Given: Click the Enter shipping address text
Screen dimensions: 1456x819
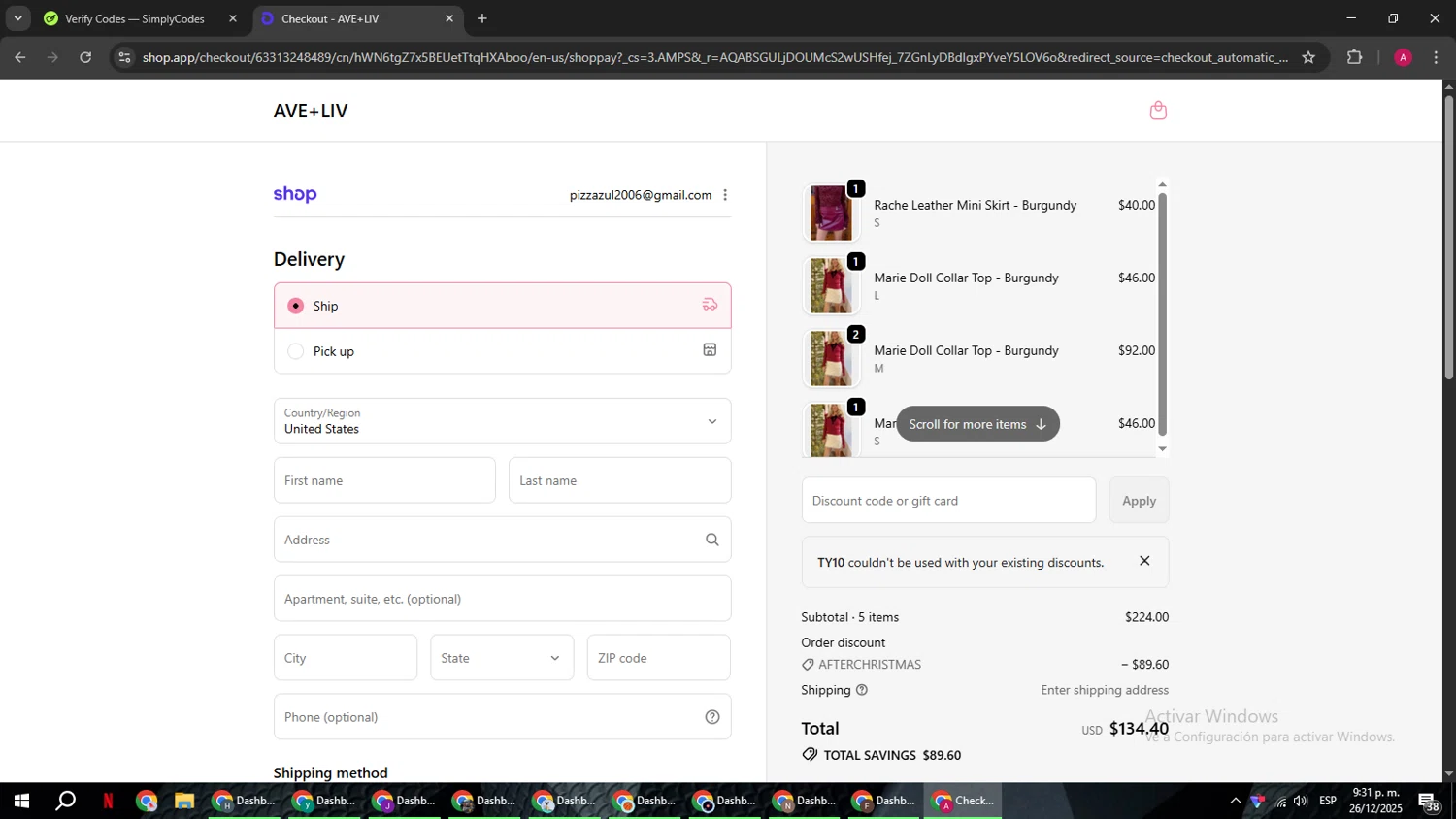Looking at the screenshot, I should (x=1105, y=690).
